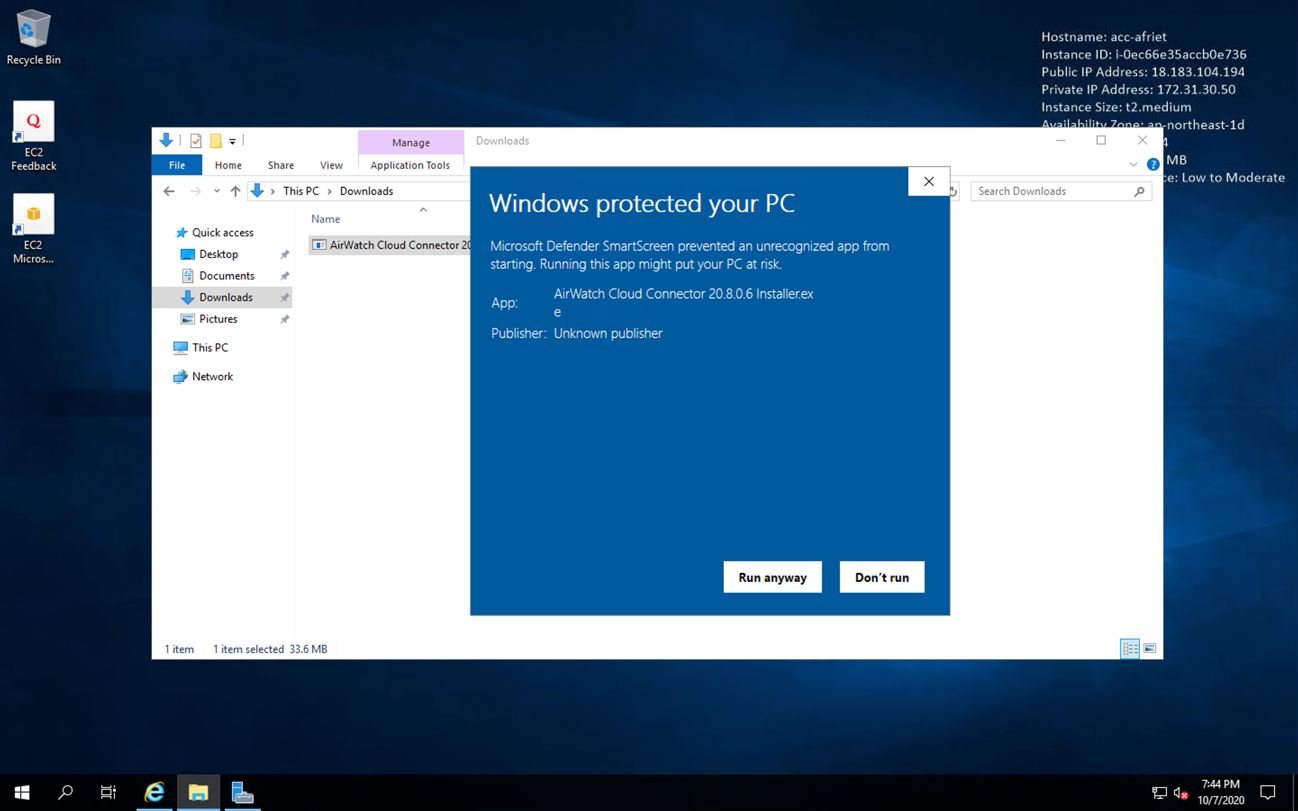This screenshot has height=811, width=1298.
Task: Open the Recycle Bin desktop icon
Action: click(33, 38)
